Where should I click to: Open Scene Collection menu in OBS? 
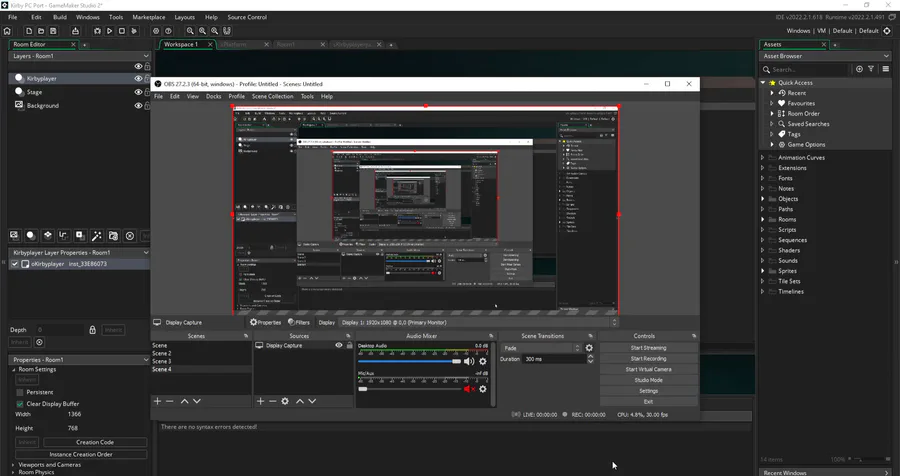click(x=273, y=96)
